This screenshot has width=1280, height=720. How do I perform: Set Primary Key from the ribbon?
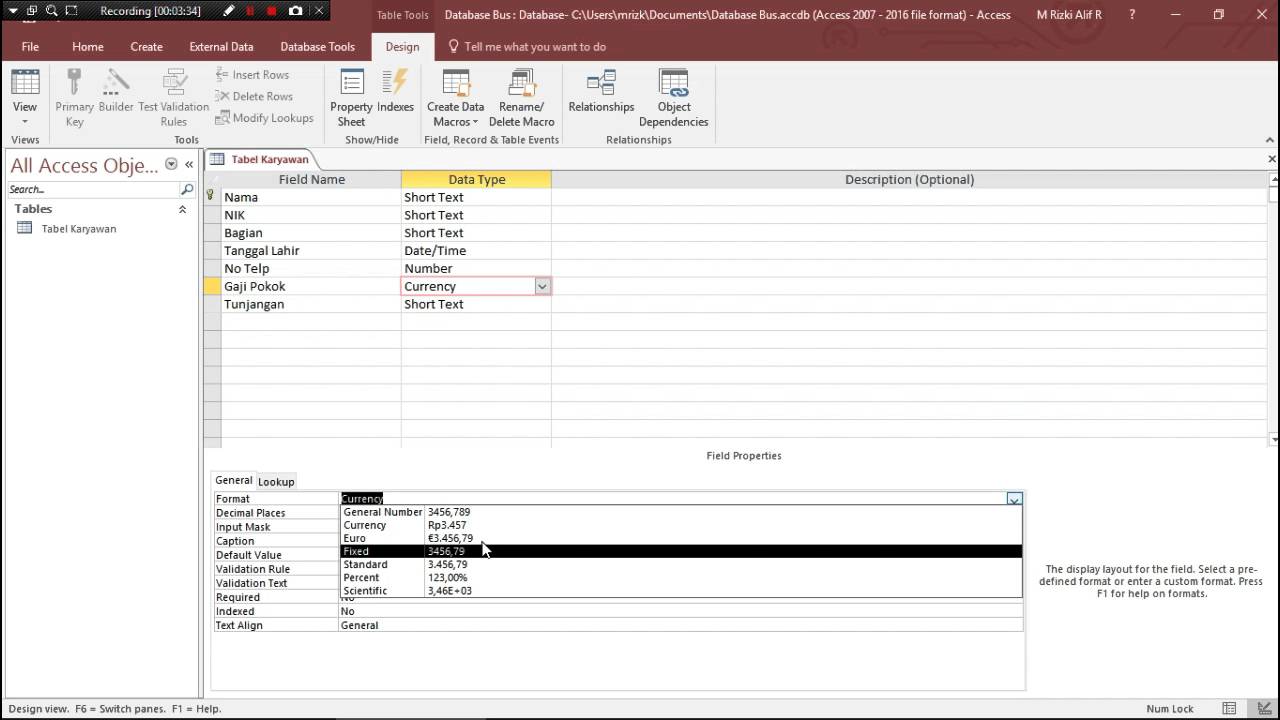(74, 98)
